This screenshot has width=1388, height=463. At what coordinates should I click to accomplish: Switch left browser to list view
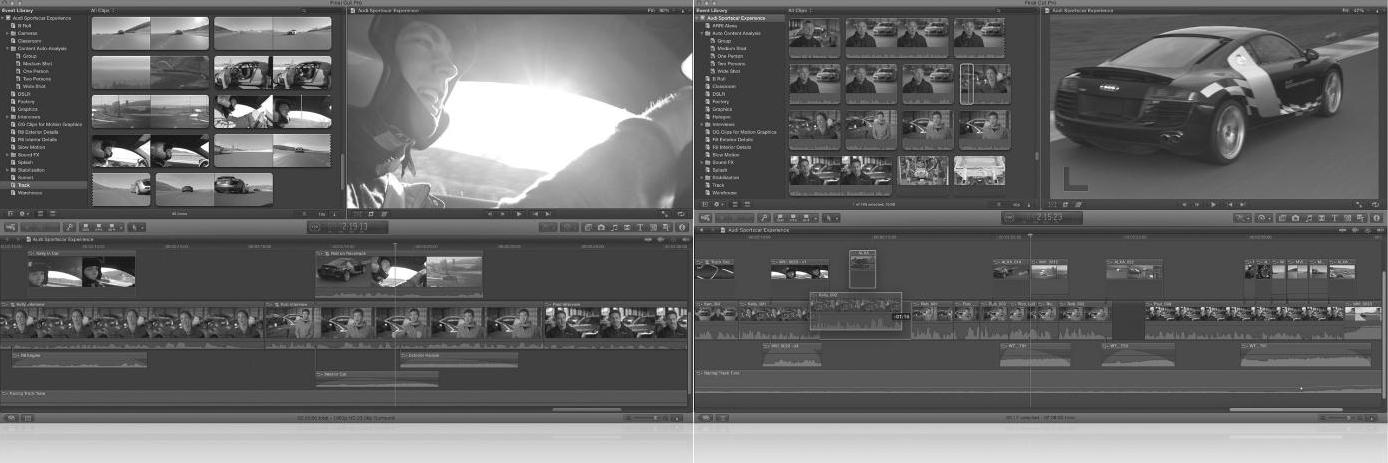(52, 213)
